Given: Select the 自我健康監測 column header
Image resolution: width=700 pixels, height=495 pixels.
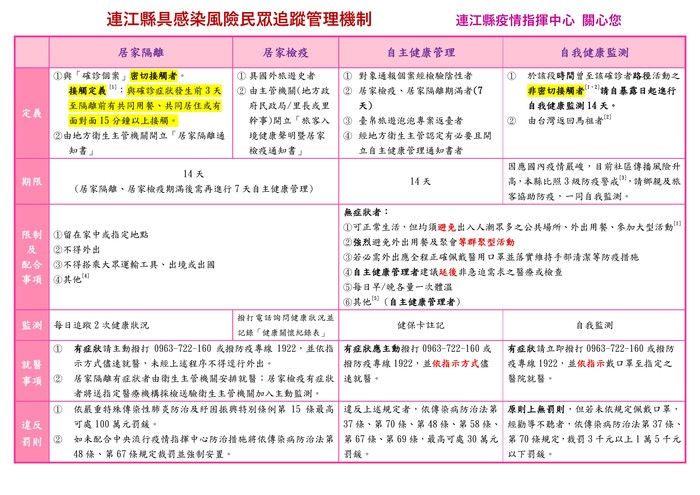Looking at the screenshot, I should point(594,51).
